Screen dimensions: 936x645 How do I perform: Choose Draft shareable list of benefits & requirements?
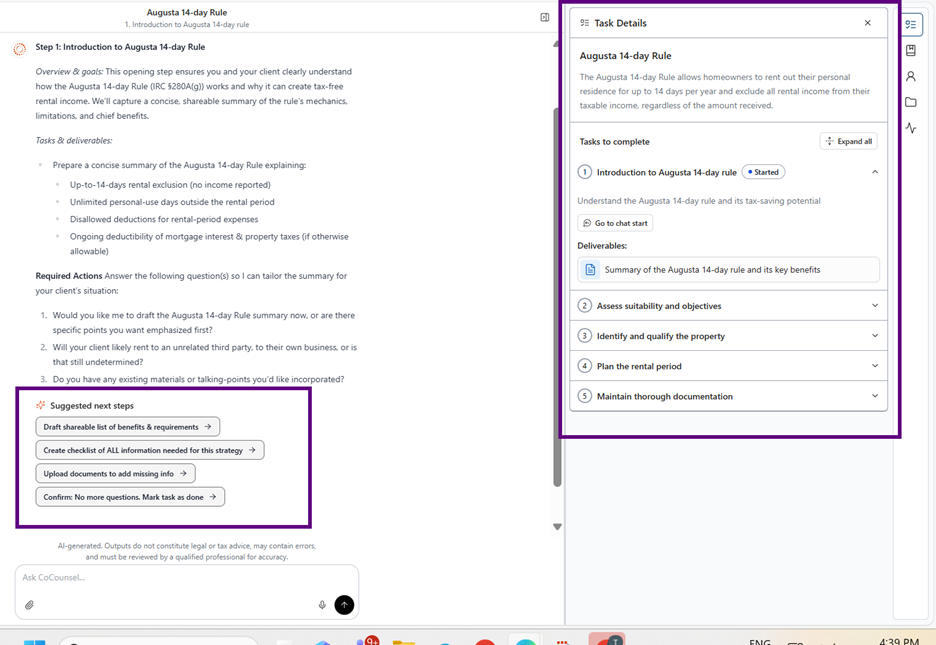(x=128, y=427)
